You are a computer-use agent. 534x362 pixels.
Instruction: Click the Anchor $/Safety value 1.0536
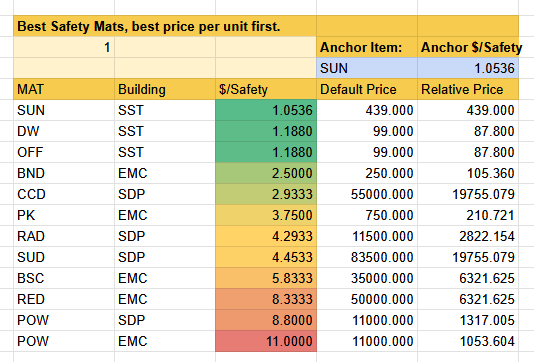click(x=468, y=68)
